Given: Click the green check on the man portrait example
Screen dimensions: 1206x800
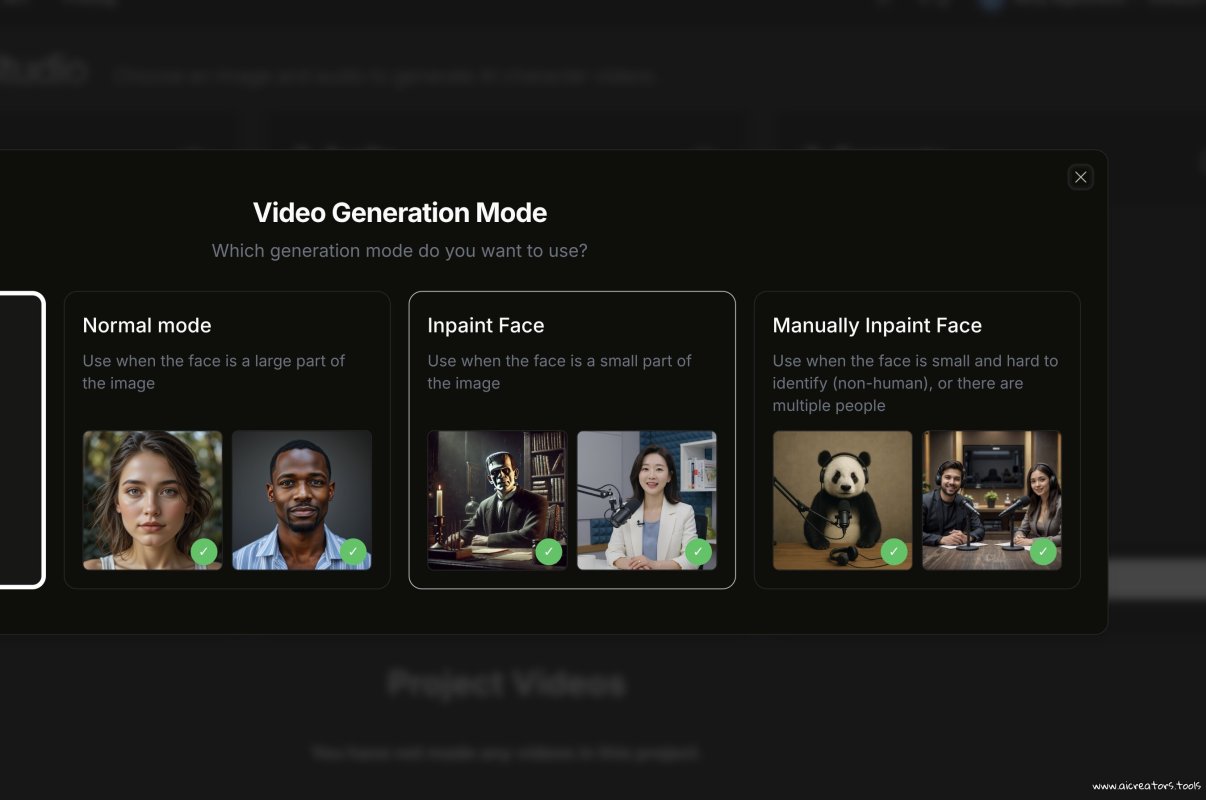Looking at the screenshot, I should 354,551.
